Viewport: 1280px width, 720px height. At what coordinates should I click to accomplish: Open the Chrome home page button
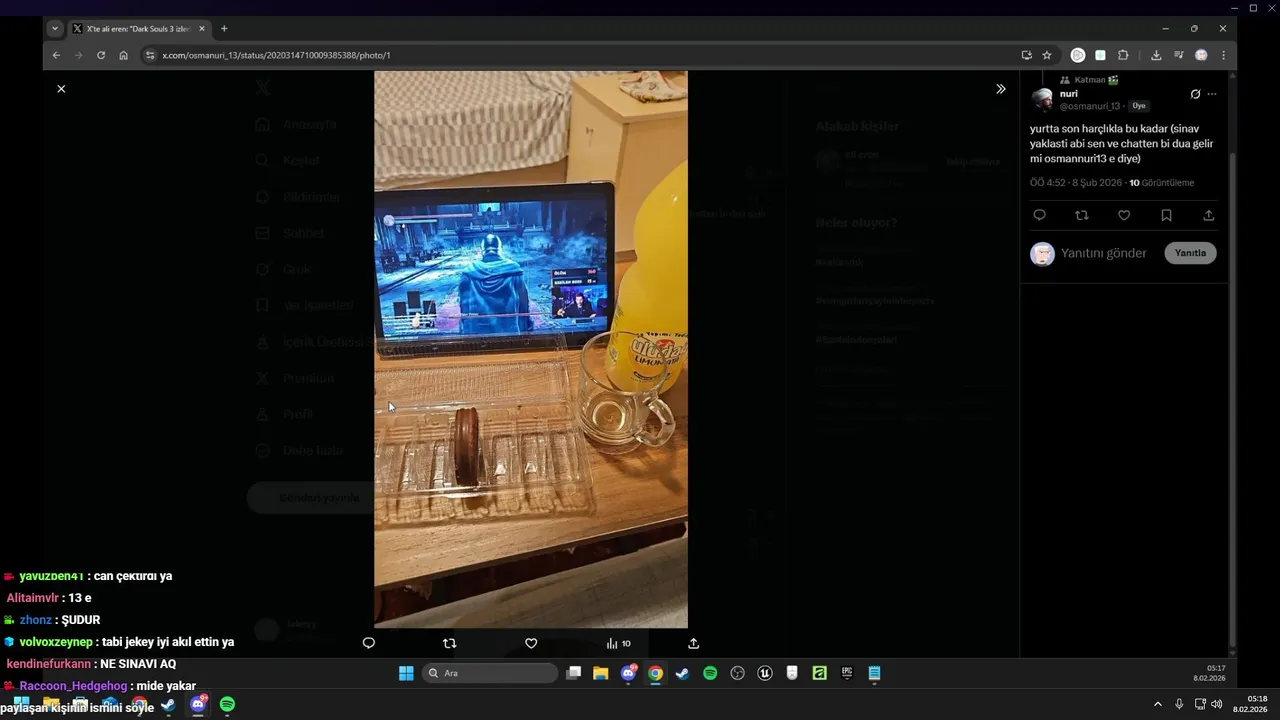click(123, 55)
